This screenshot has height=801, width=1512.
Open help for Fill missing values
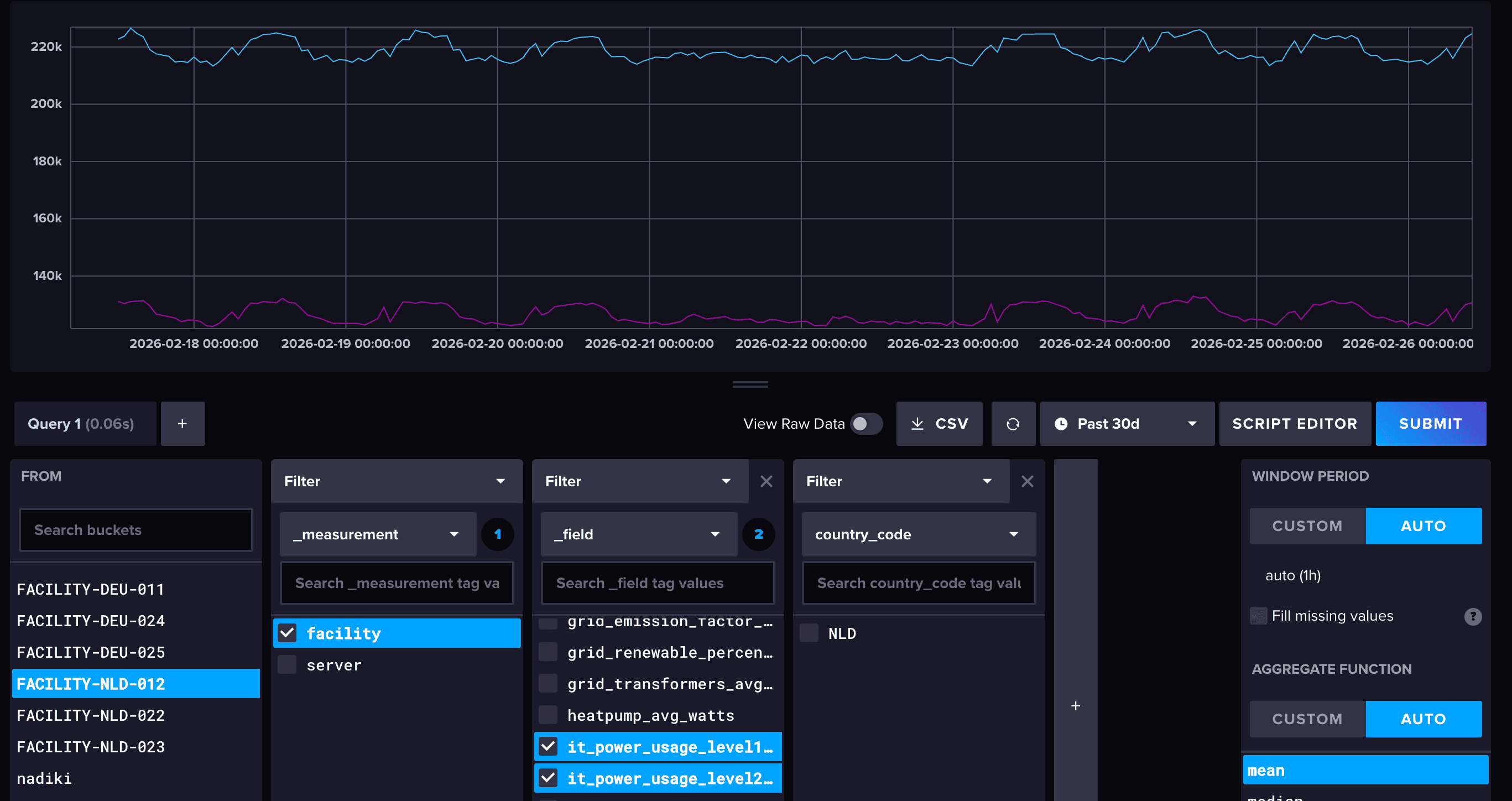point(1474,616)
